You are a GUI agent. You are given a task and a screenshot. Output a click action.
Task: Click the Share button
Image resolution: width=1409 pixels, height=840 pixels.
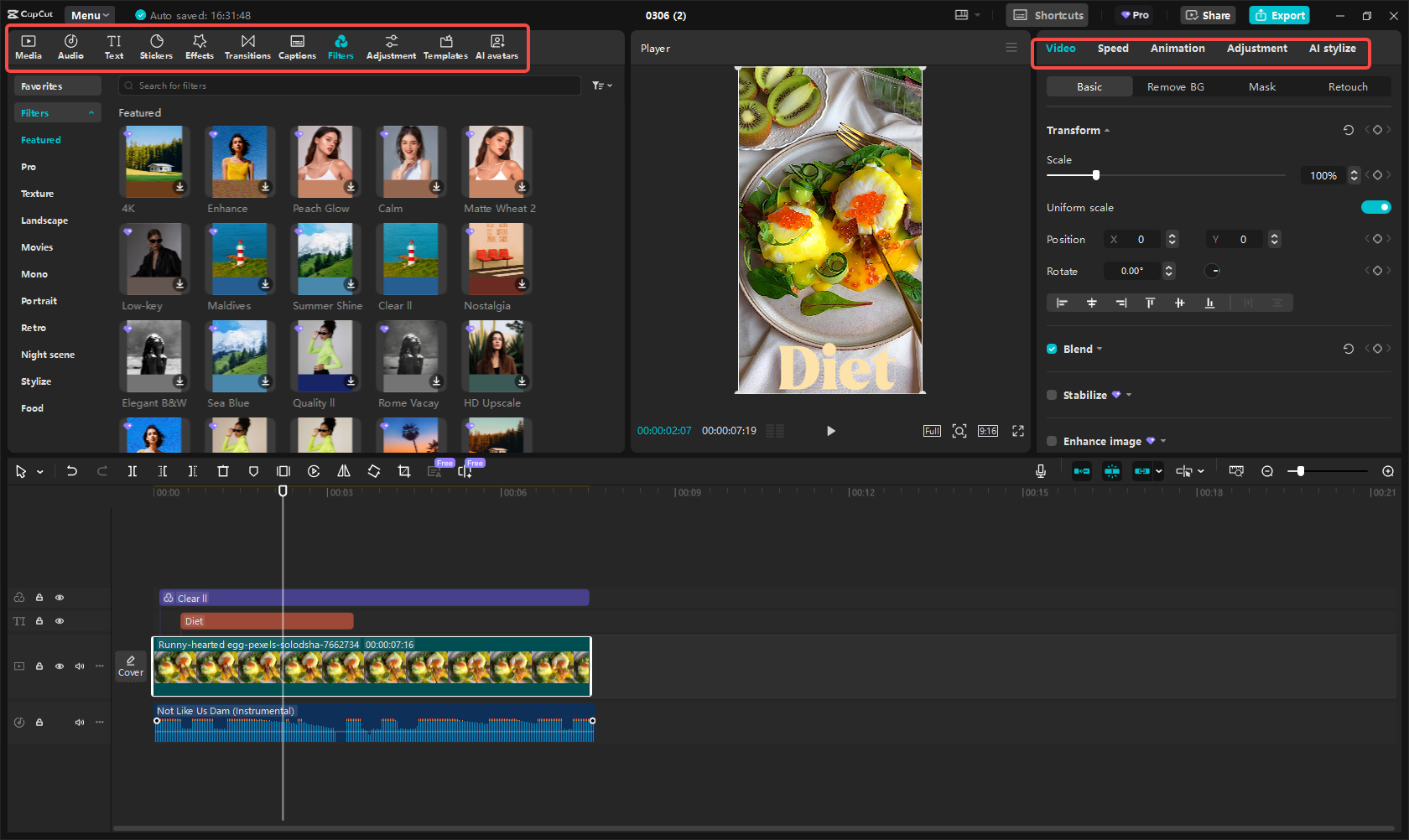(x=1208, y=15)
